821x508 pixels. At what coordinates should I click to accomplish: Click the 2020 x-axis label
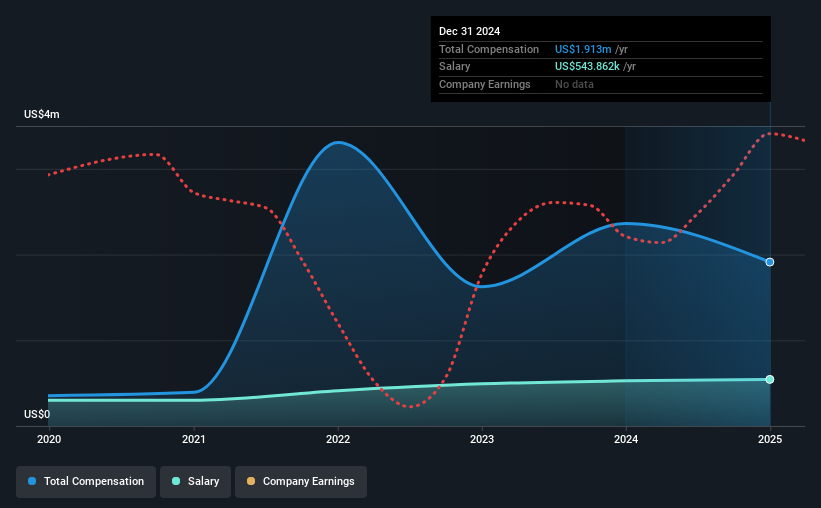(x=49, y=439)
